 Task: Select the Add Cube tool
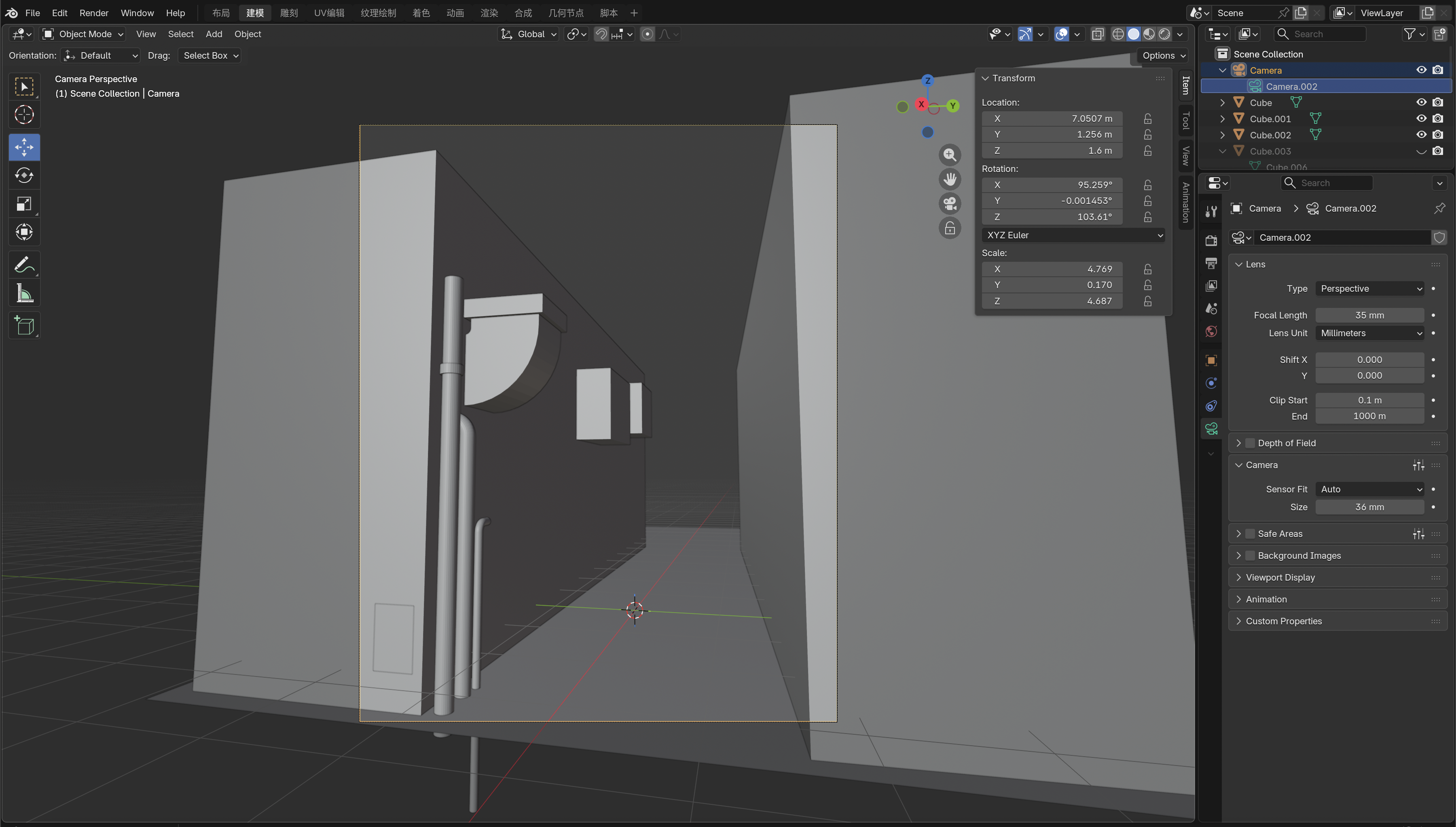click(24, 325)
